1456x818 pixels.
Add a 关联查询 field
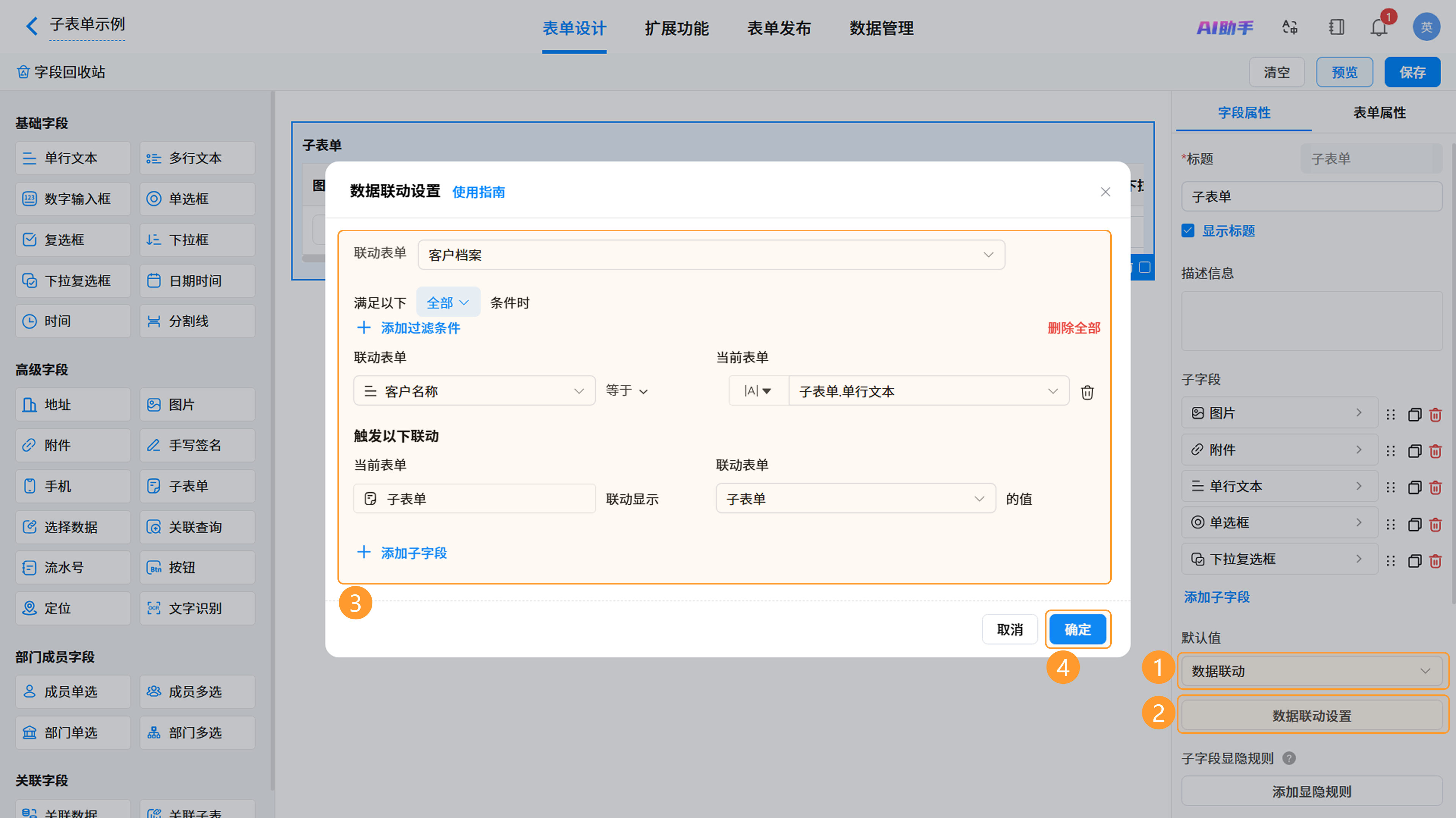(x=197, y=527)
